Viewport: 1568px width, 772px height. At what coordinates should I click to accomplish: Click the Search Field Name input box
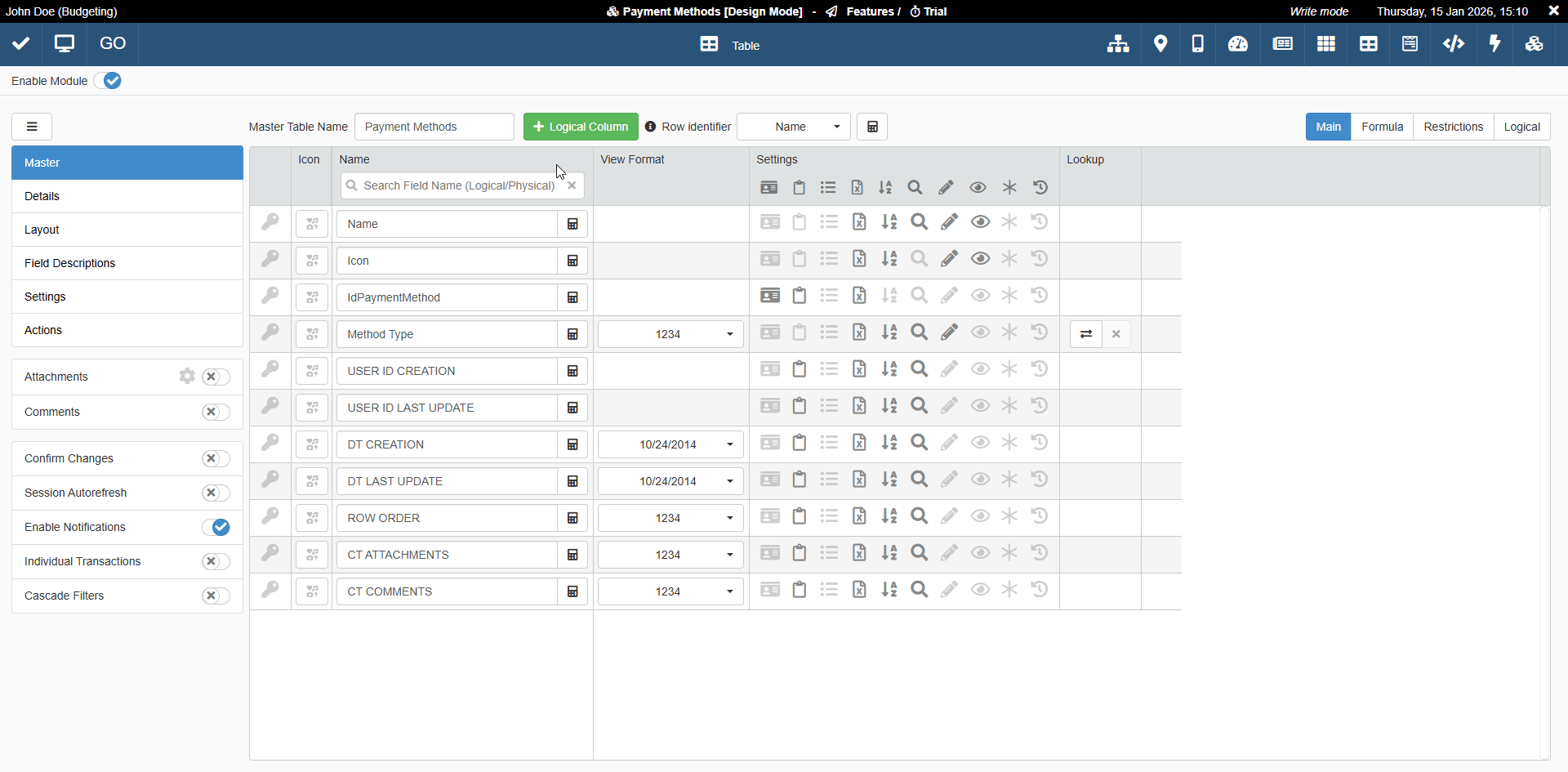(462, 185)
